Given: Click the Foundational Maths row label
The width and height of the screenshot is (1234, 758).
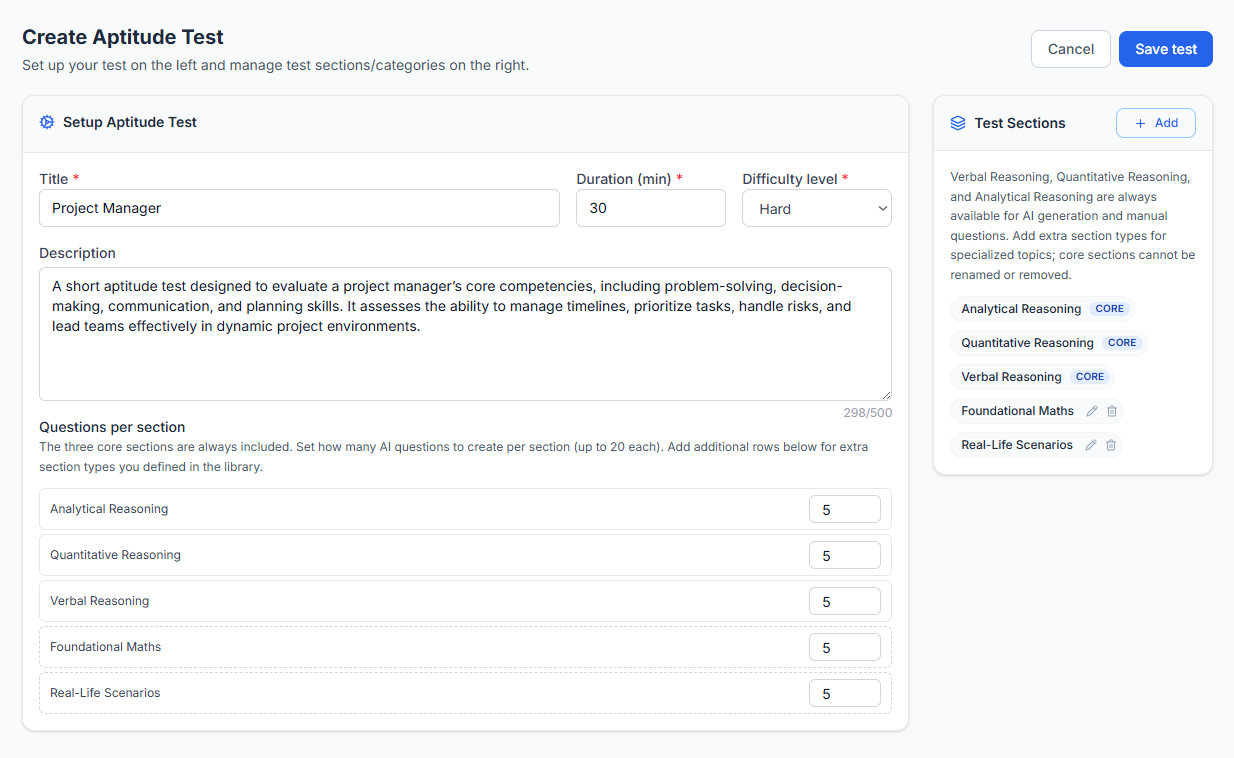Looking at the screenshot, I should (105, 647).
